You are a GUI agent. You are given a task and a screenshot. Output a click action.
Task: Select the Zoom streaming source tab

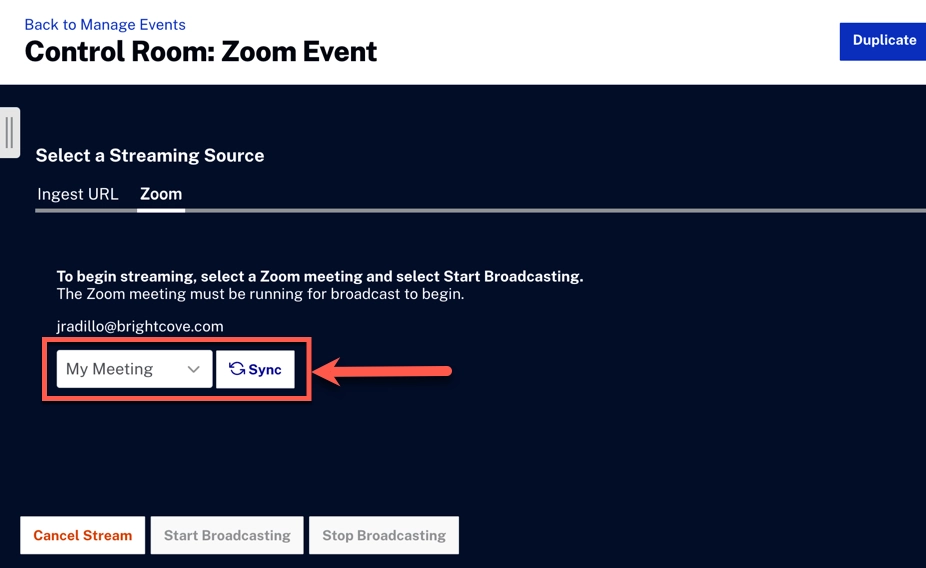click(x=161, y=194)
